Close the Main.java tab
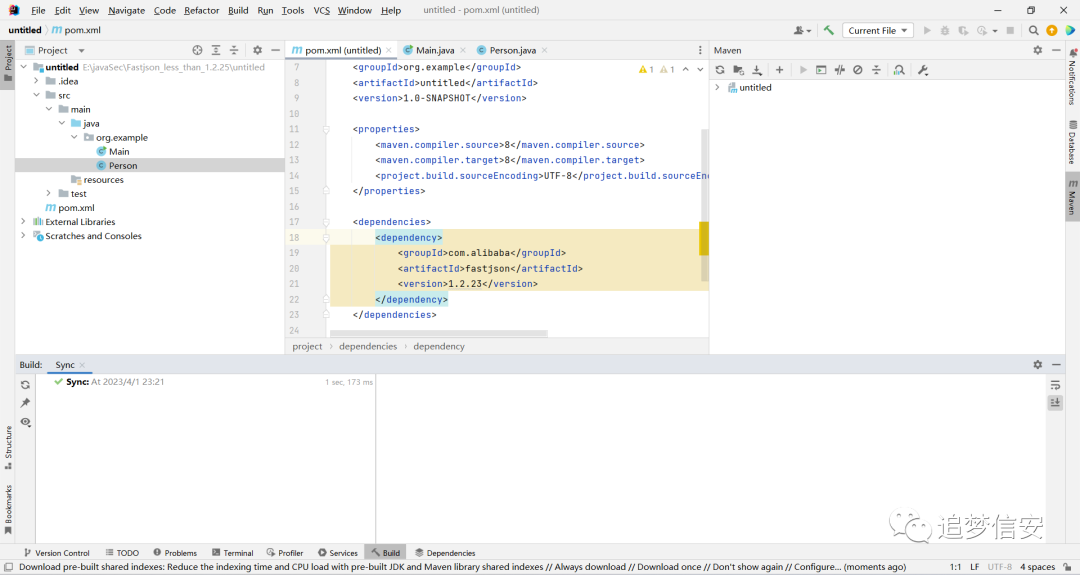1080x575 pixels. coord(463,50)
